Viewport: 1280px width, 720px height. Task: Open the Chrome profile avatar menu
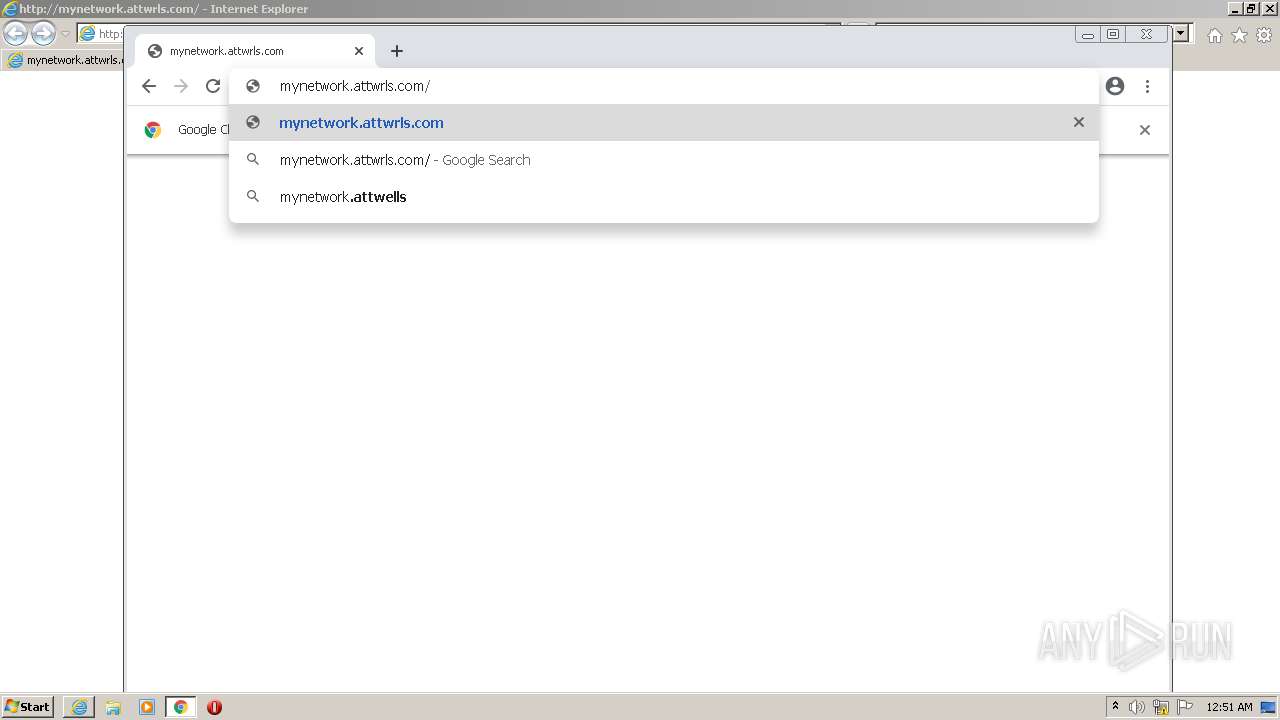[1115, 86]
